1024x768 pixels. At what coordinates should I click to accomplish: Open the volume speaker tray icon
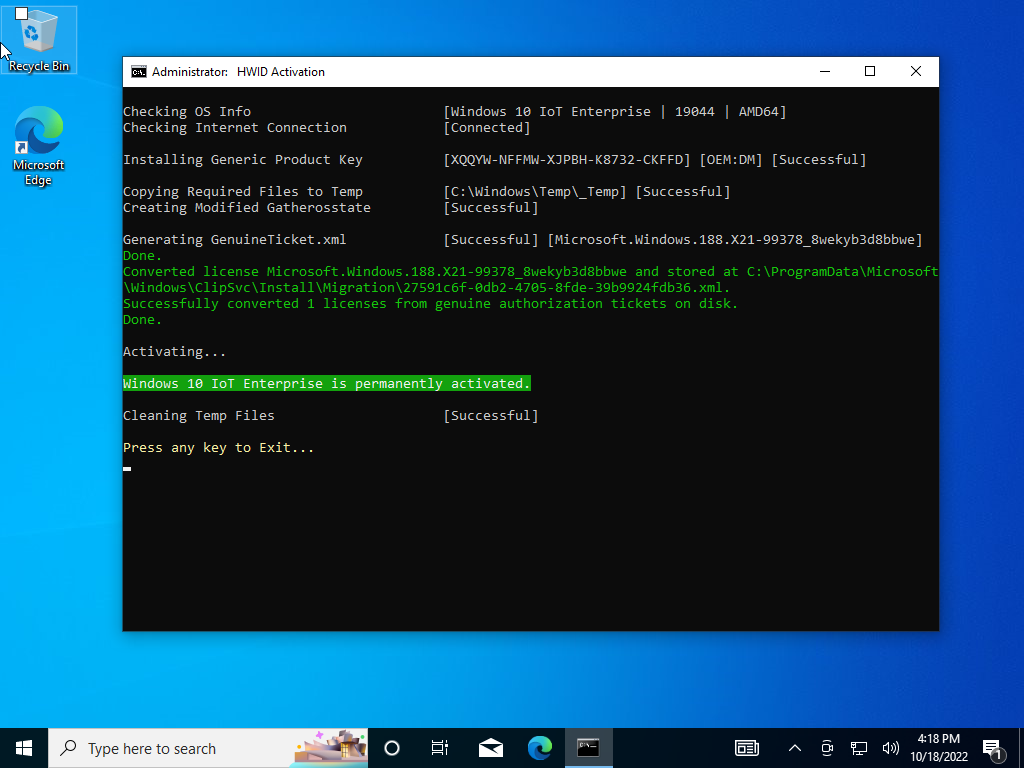tap(890, 748)
